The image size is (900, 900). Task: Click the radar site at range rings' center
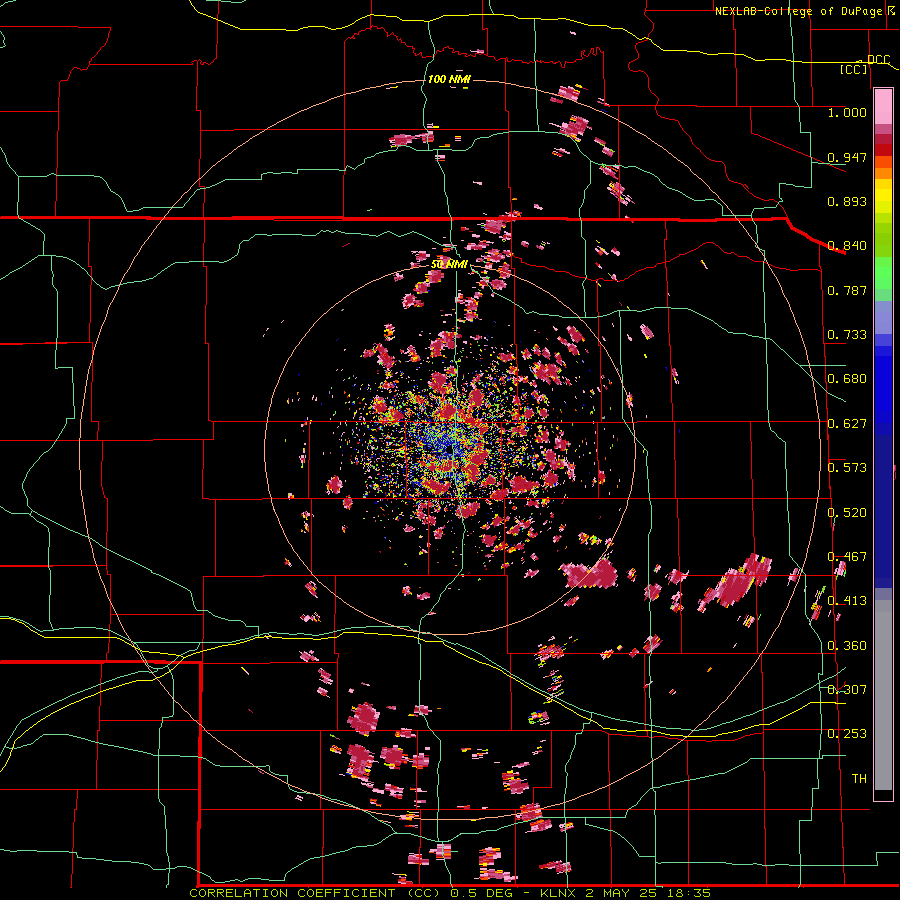(x=449, y=450)
